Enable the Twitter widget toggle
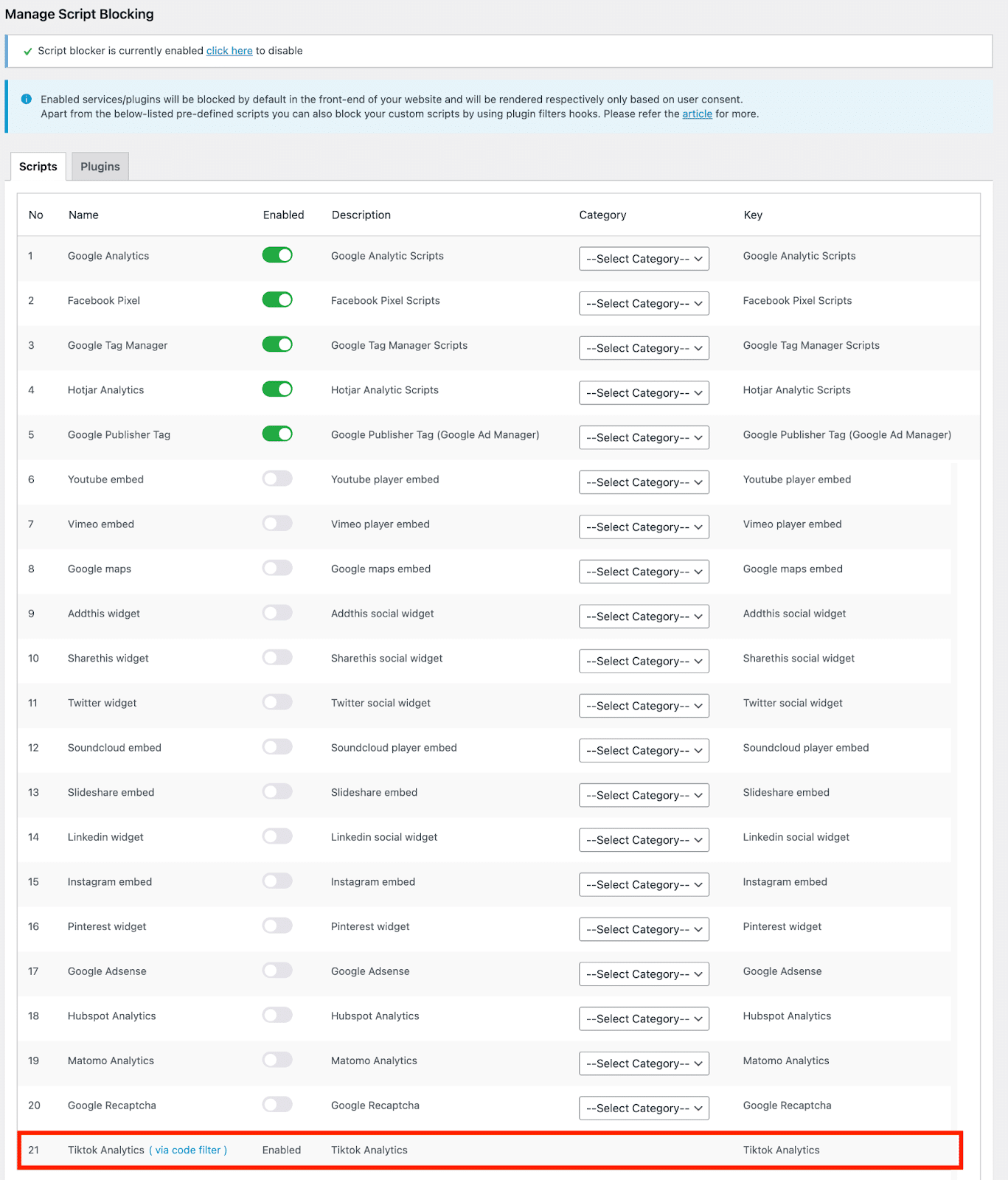The width and height of the screenshot is (1008, 1180). (x=277, y=702)
